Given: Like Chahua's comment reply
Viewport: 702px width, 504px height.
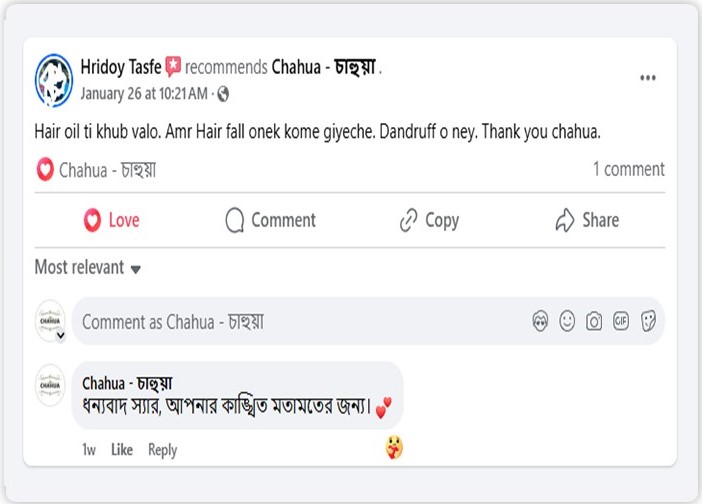Looking at the screenshot, I should [x=122, y=450].
